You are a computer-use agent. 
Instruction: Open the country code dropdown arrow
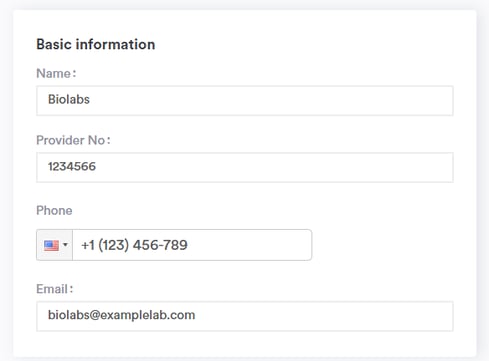[x=65, y=245]
